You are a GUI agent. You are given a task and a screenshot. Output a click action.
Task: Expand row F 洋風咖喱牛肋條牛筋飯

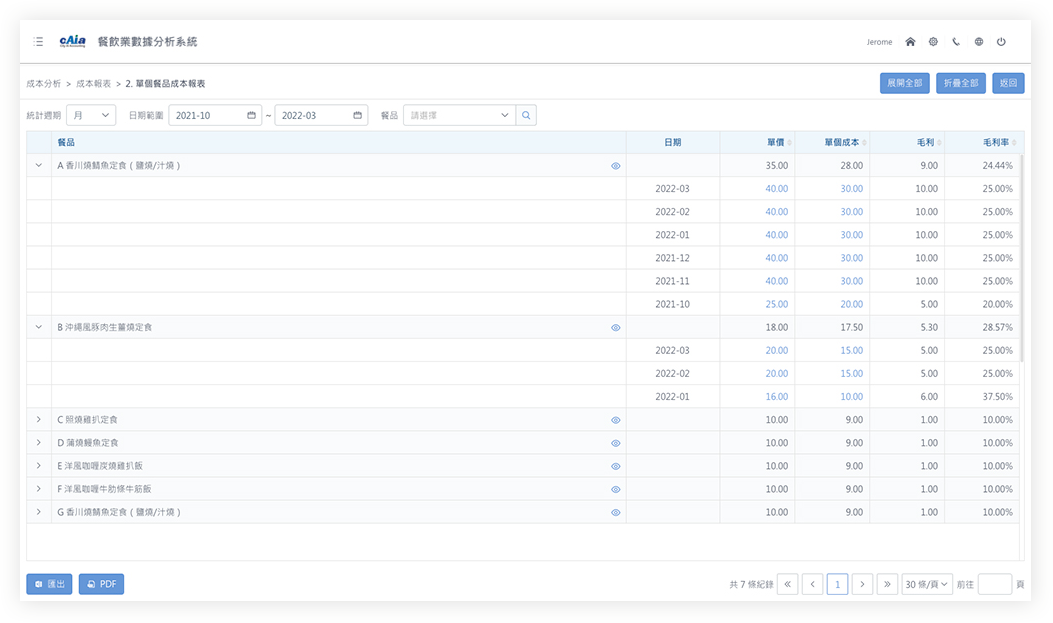[38, 489]
